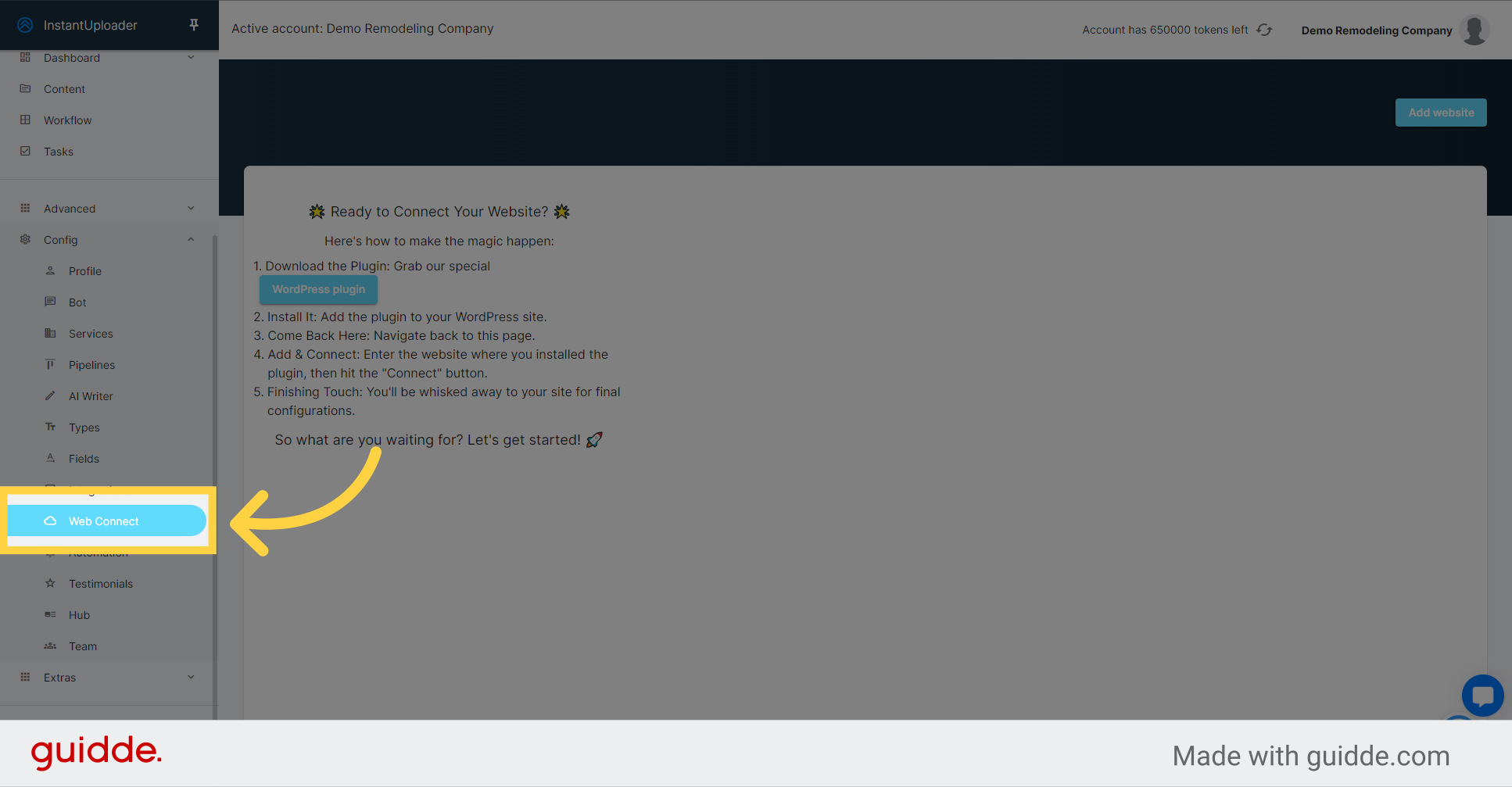Click the Web Connect cloud icon
The width and height of the screenshot is (1512, 787).
click(x=50, y=520)
